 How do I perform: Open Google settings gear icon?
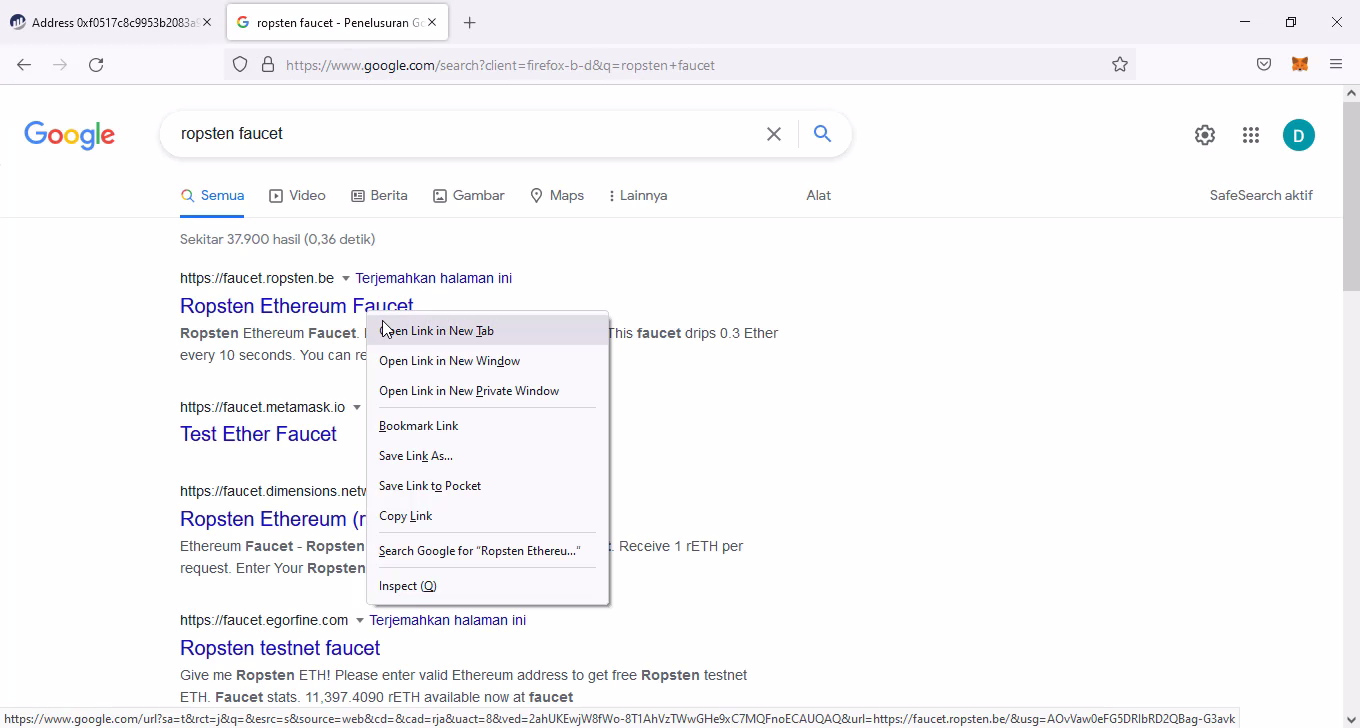[x=1205, y=135]
